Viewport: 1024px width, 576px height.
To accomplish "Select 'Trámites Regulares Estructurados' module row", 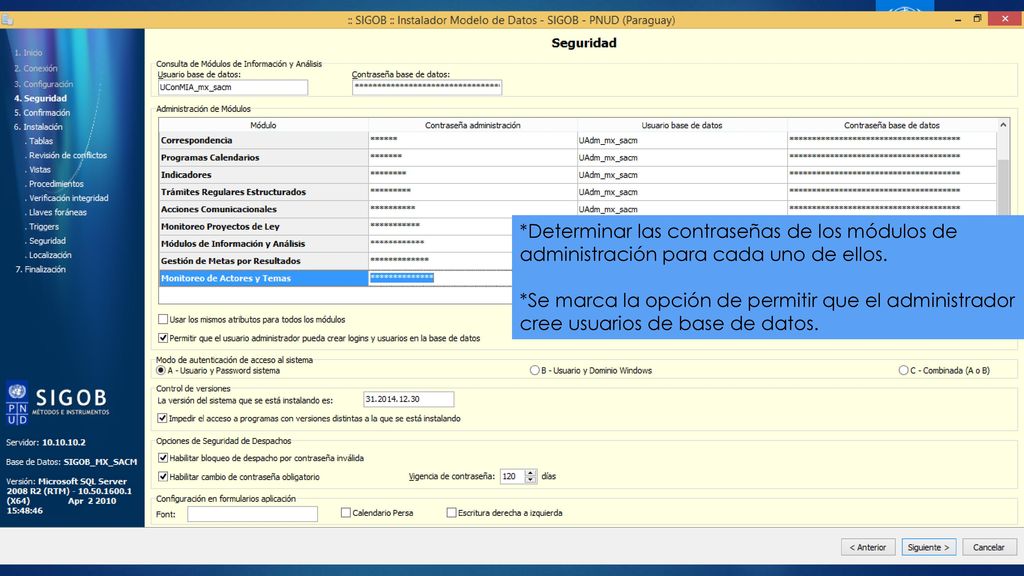I will point(263,192).
